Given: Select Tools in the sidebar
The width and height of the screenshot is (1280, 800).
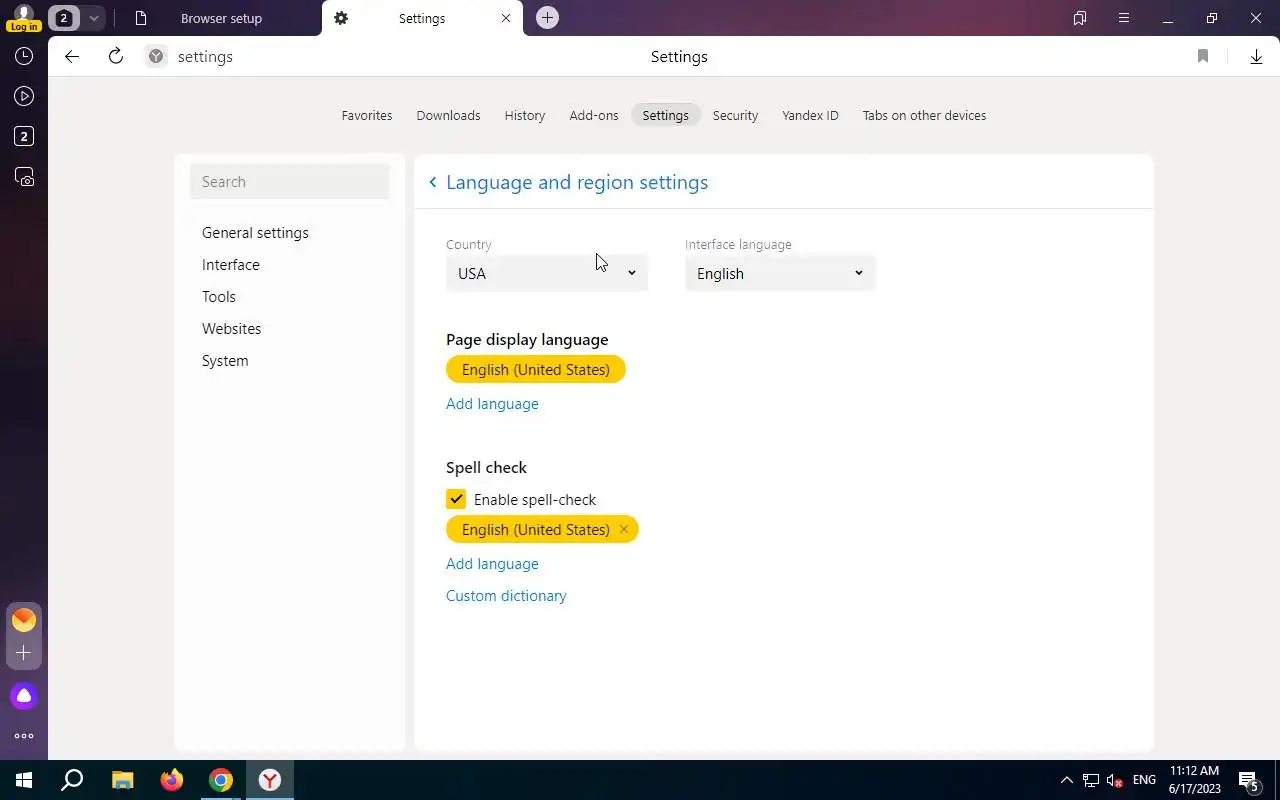Looking at the screenshot, I should coord(219,297).
